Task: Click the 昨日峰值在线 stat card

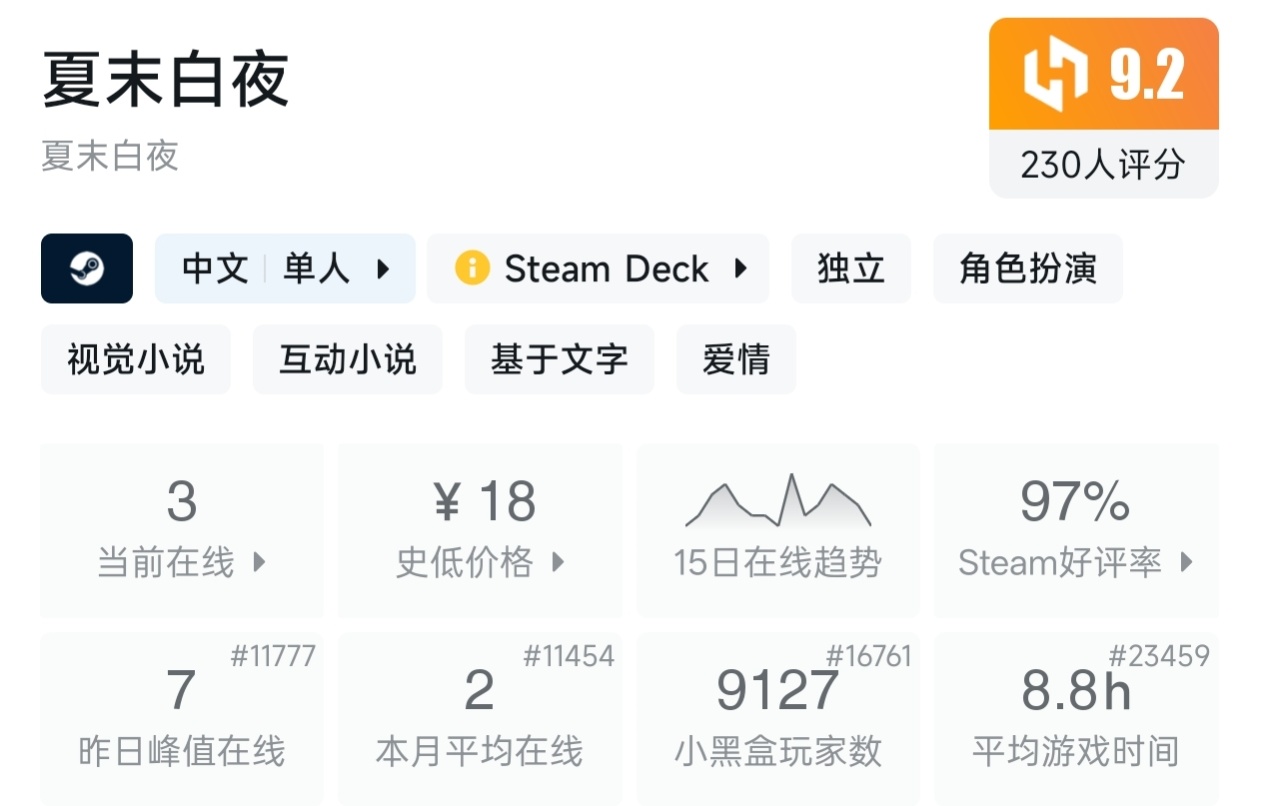Action: click(x=182, y=718)
